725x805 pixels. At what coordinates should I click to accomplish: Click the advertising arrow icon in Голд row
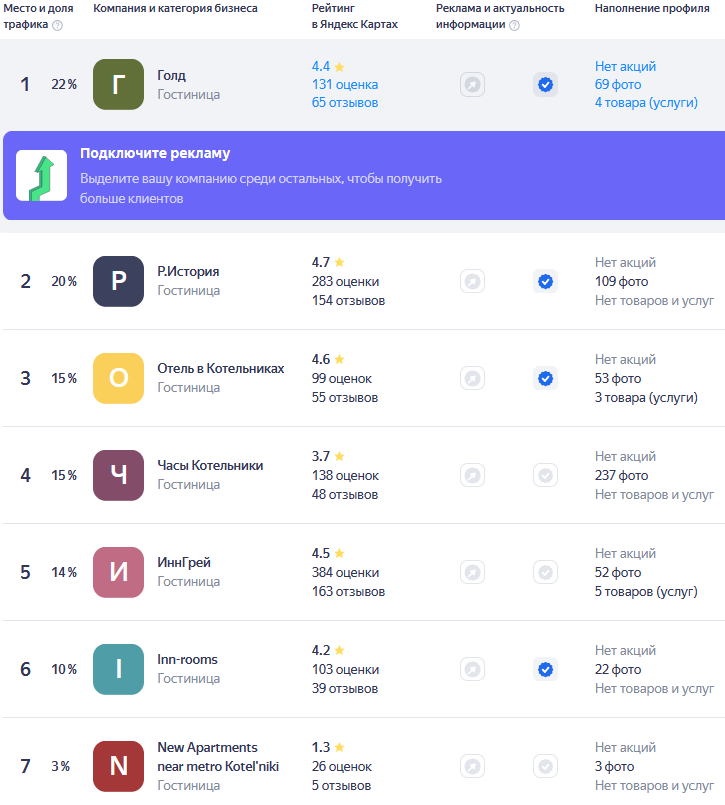pos(472,84)
